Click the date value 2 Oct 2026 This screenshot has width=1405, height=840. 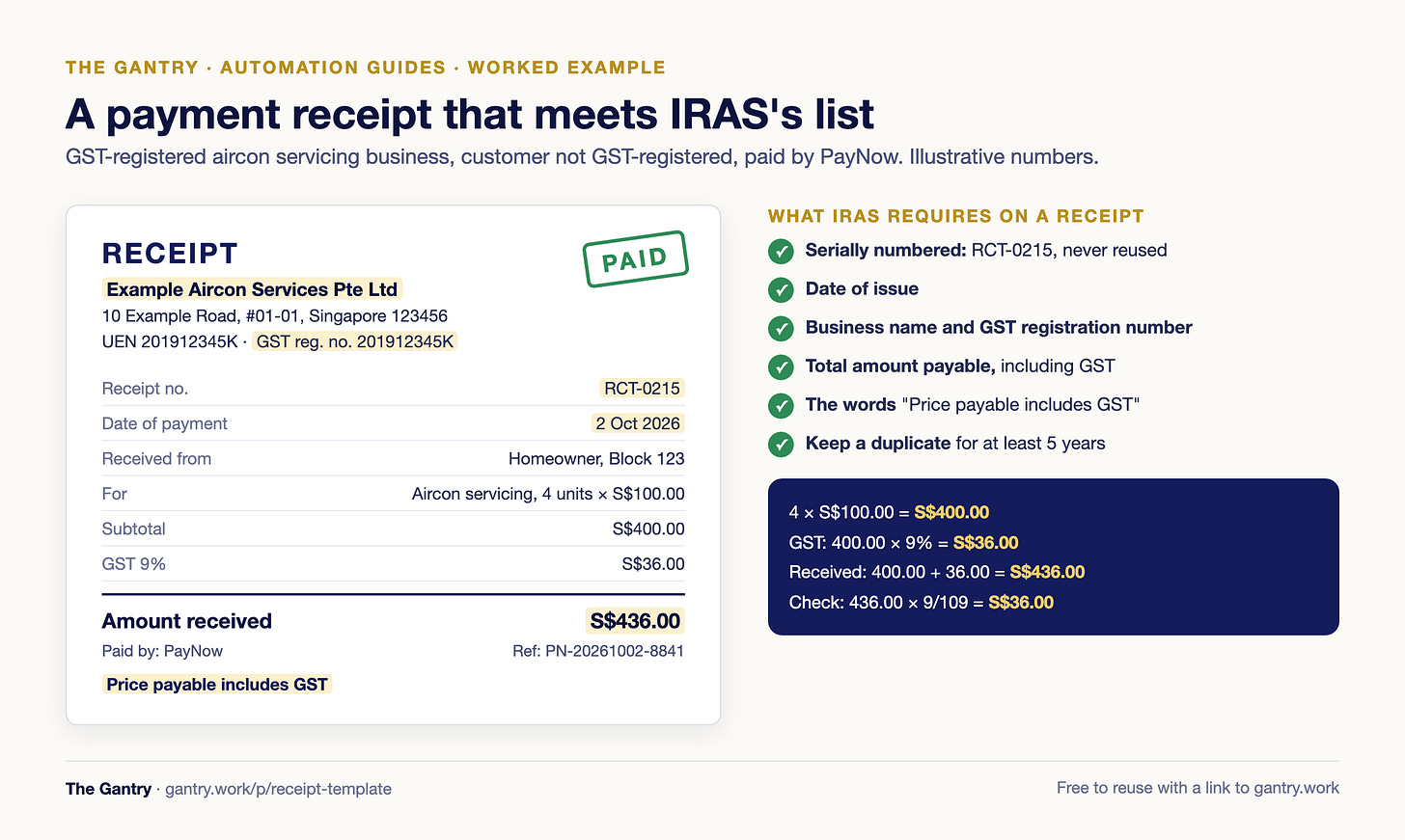638,423
